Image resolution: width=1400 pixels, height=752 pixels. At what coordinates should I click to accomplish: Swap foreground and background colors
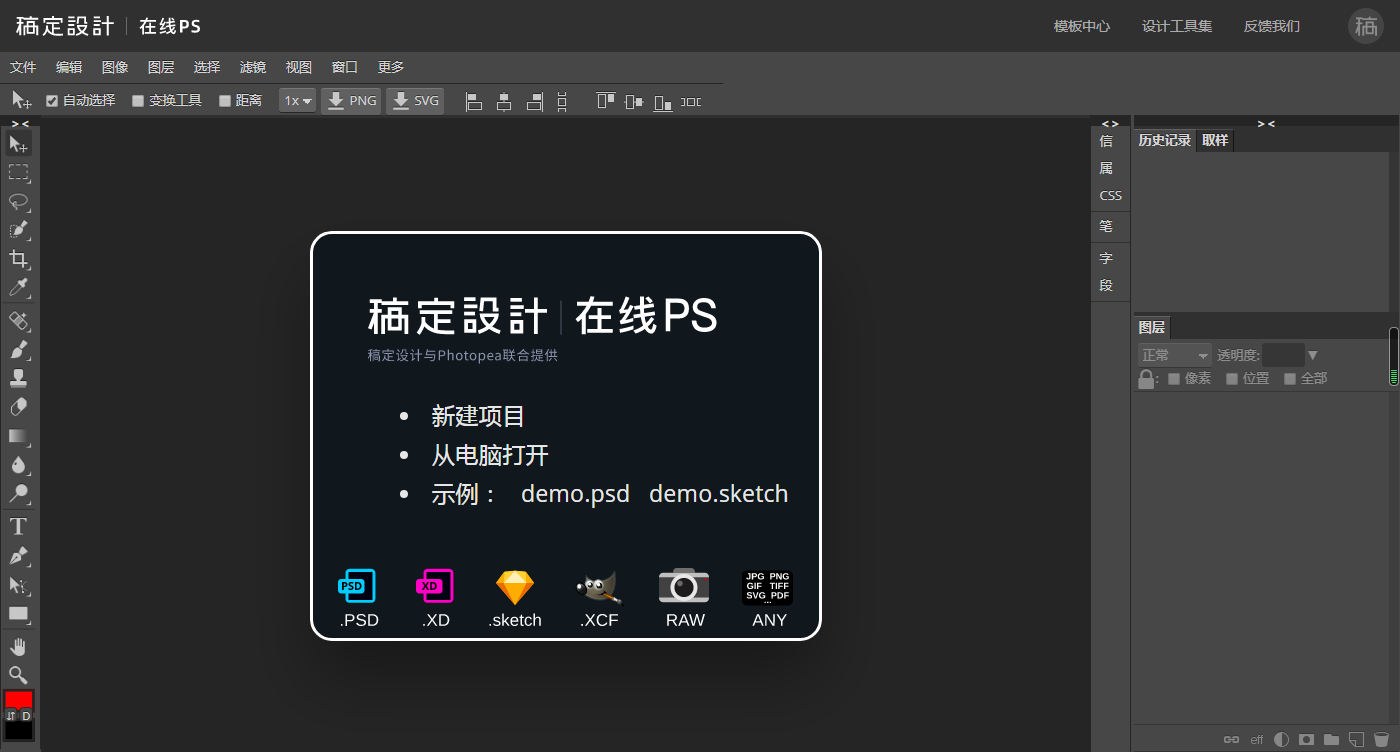click(x=11, y=716)
